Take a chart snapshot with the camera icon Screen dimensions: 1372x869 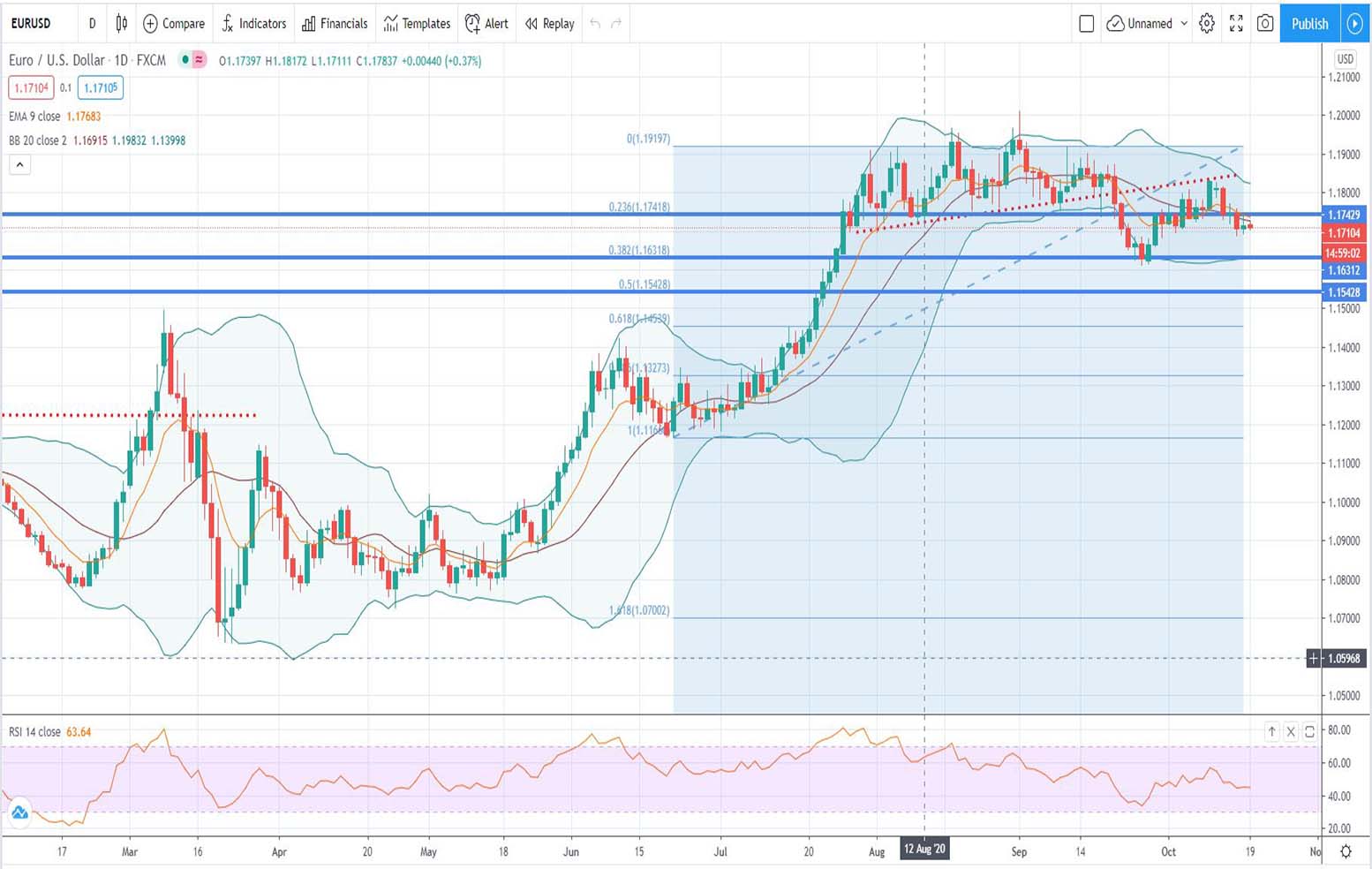coord(1265,24)
